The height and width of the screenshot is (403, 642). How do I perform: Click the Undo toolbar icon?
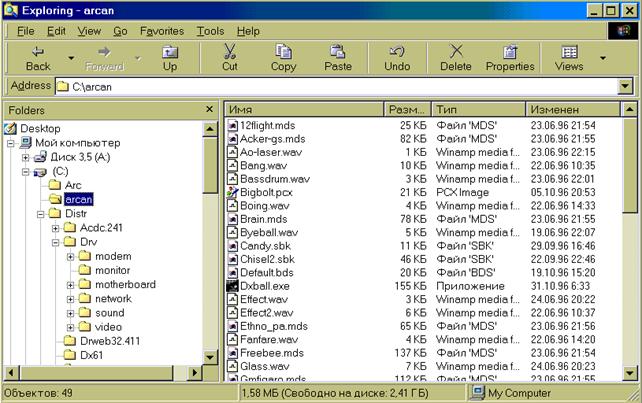tap(397, 52)
